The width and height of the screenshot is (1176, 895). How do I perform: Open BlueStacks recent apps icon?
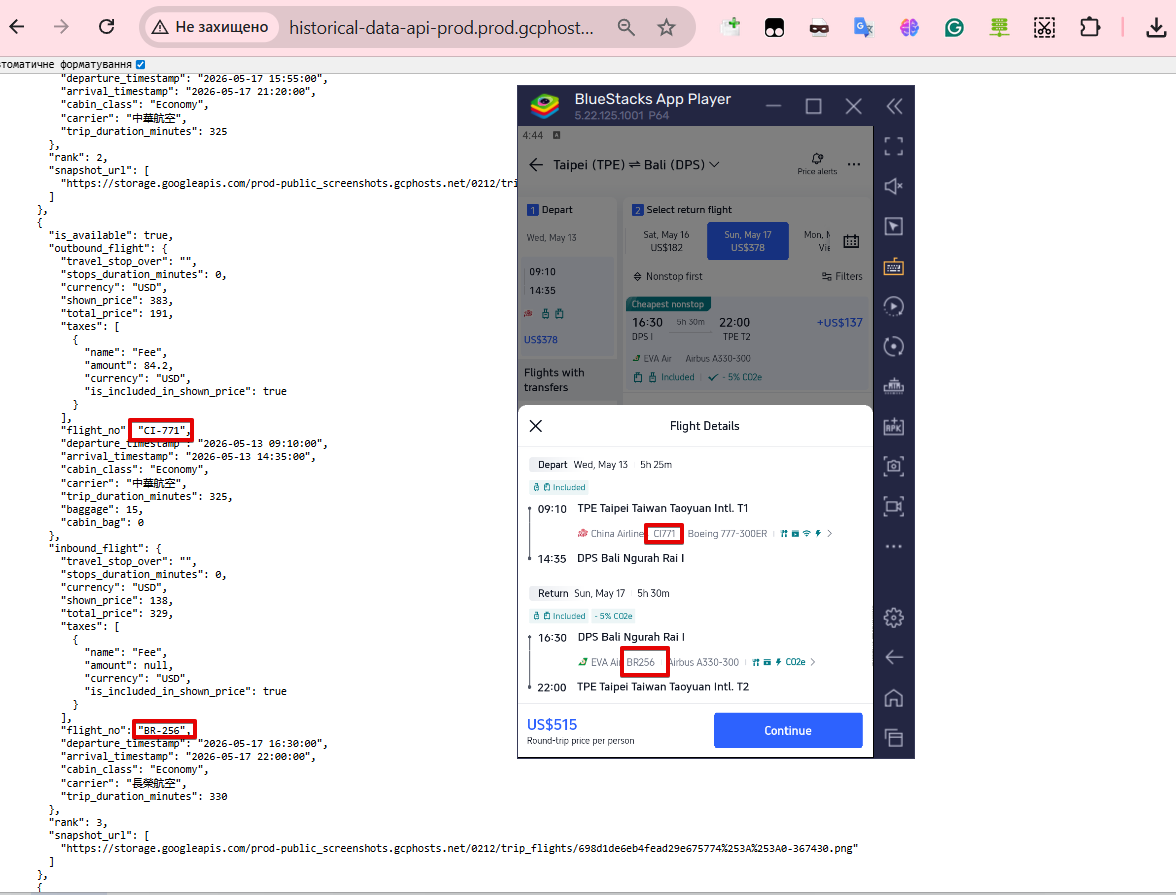(x=893, y=738)
